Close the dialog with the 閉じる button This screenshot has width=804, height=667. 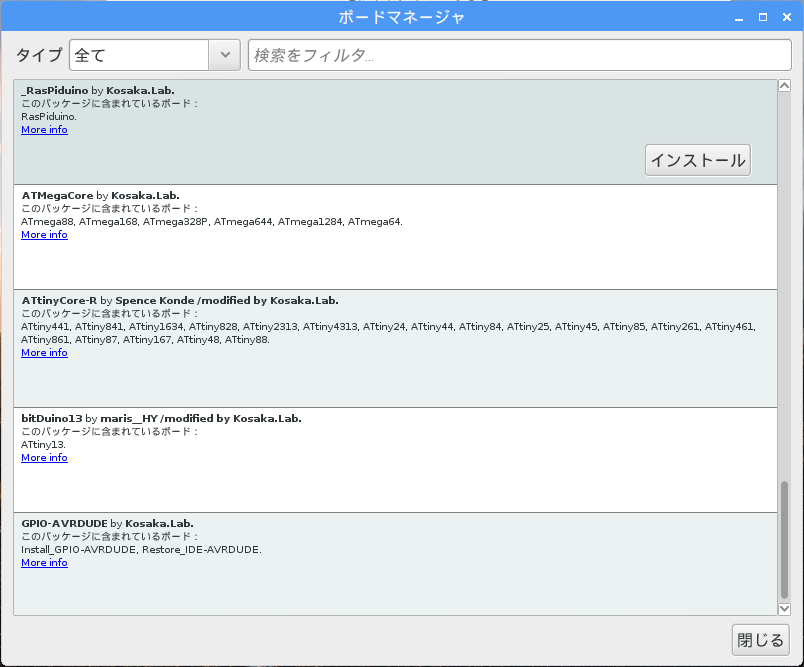click(760, 640)
